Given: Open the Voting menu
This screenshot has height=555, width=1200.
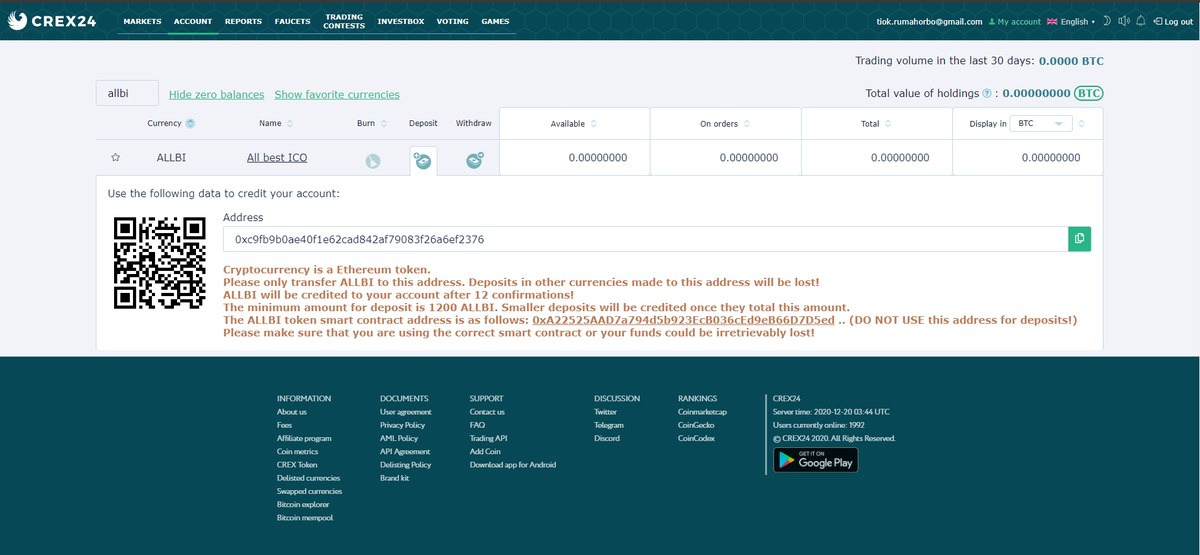Looking at the screenshot, I should pos(453,21).
